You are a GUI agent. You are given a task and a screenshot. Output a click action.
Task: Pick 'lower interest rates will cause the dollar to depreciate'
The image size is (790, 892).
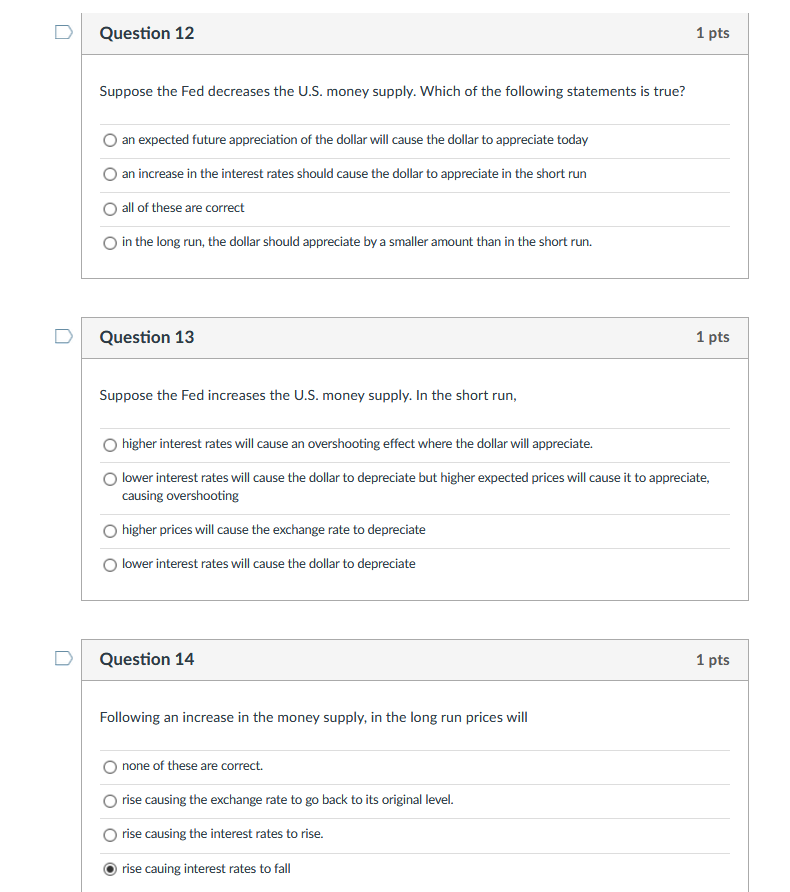pyautogui.click(x=110, y=565)
